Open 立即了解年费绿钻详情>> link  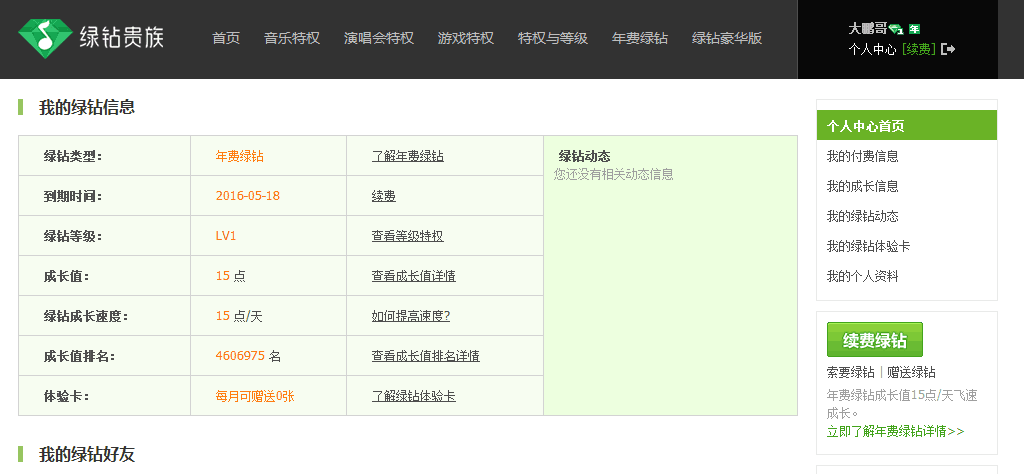point(895,431)
